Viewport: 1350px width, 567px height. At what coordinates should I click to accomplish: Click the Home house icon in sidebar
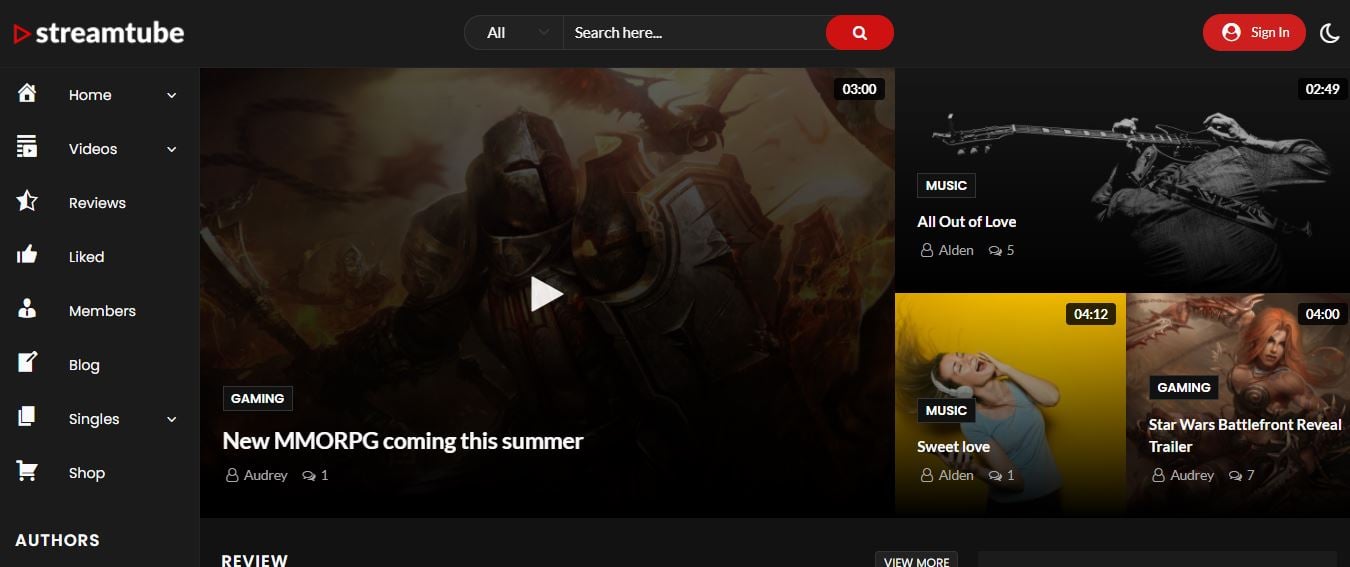27,94
